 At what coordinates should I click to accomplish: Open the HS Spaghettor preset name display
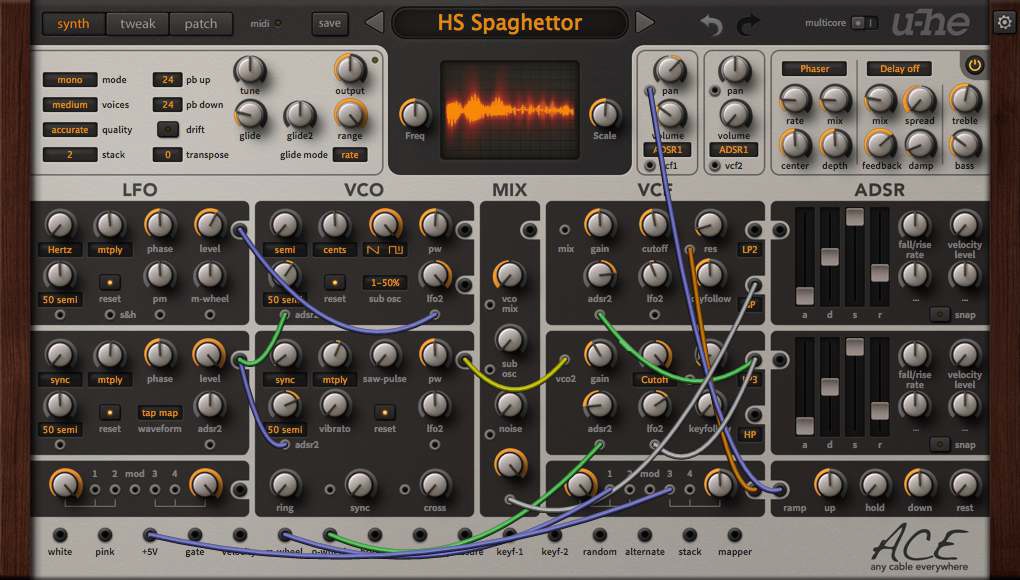point(509,23)
